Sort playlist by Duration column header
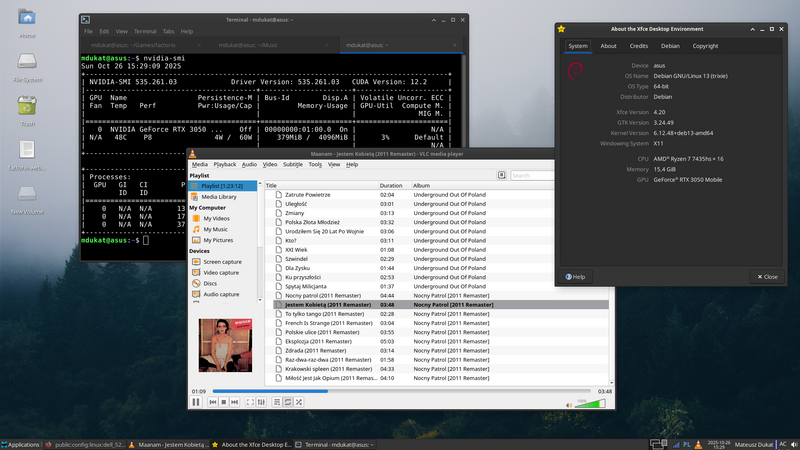 click(x=391, y=185)
